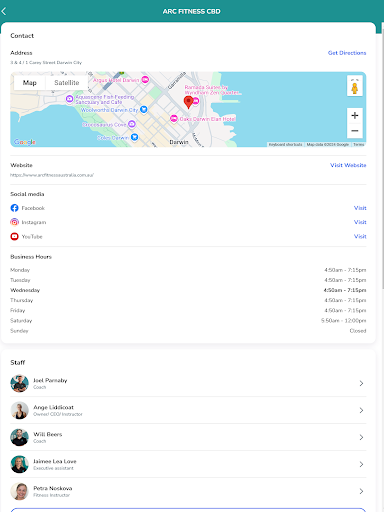Viewport: 384px width, 512px height.
Task: Switch the map to Map view
Action: pos(29,83)
